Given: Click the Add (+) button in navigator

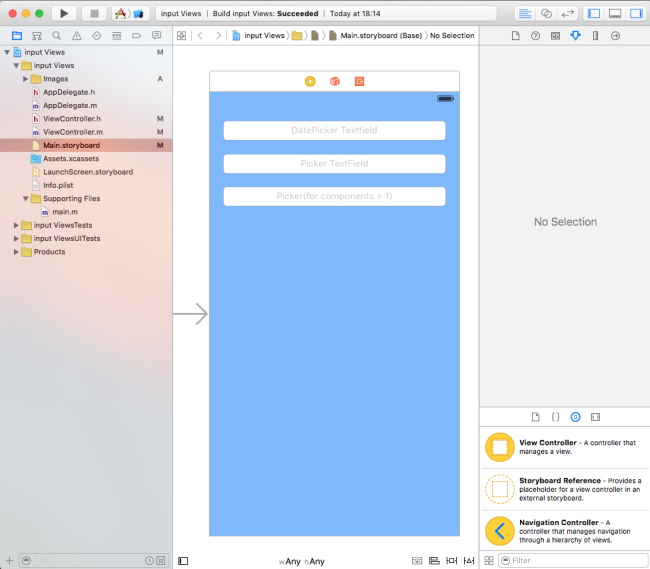Looking at the screenshot, I should (10, 561).
